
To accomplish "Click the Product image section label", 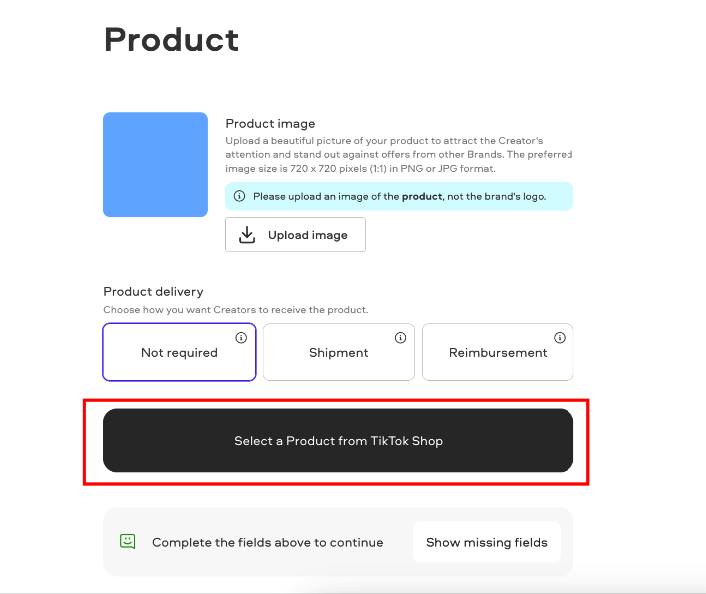I will [270, 123].
